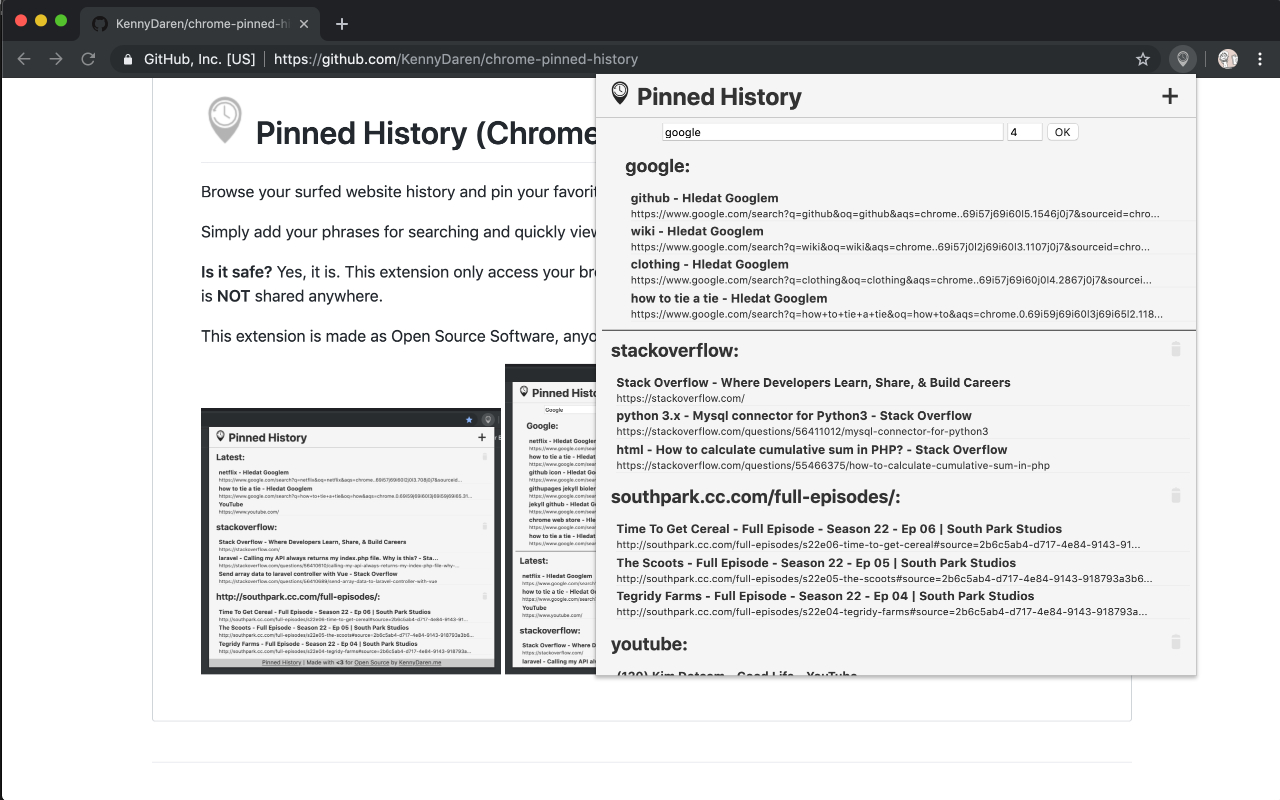Reload the page

click(88, 59)
